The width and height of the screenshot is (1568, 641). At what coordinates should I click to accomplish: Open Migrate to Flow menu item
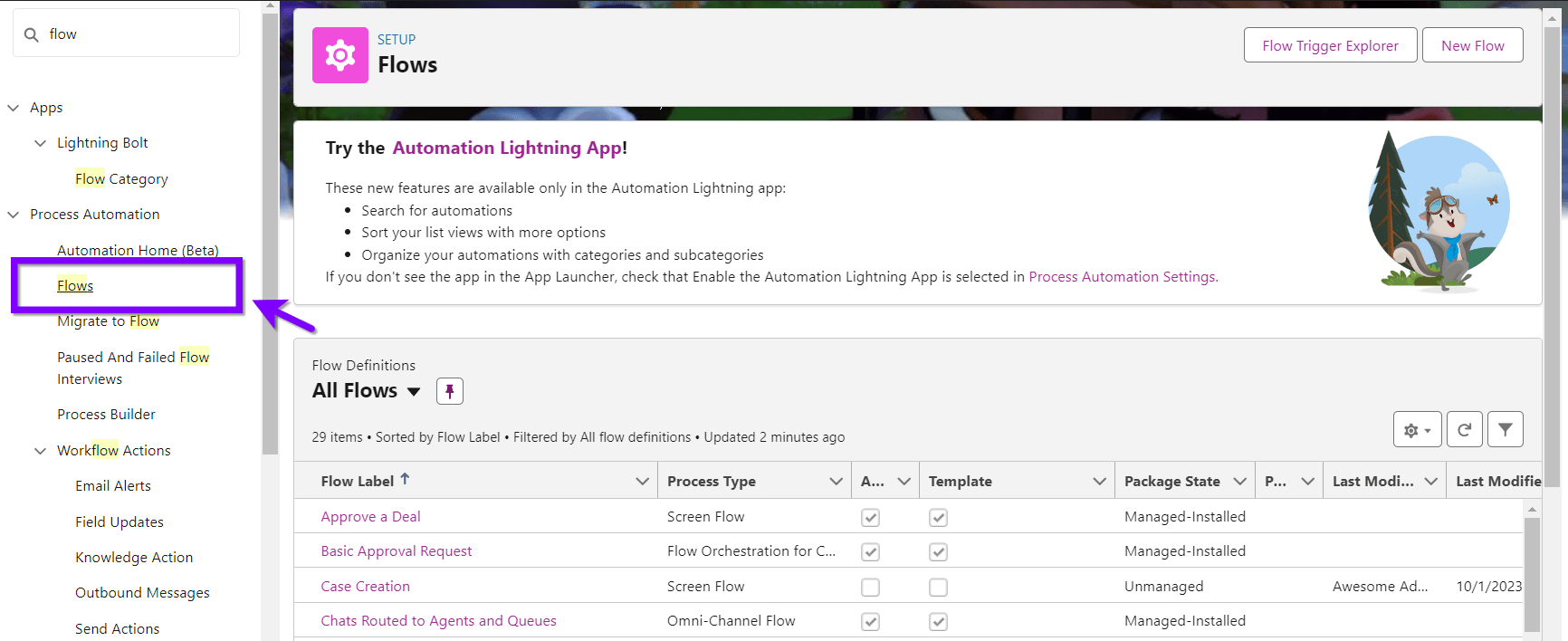[108, 321]
